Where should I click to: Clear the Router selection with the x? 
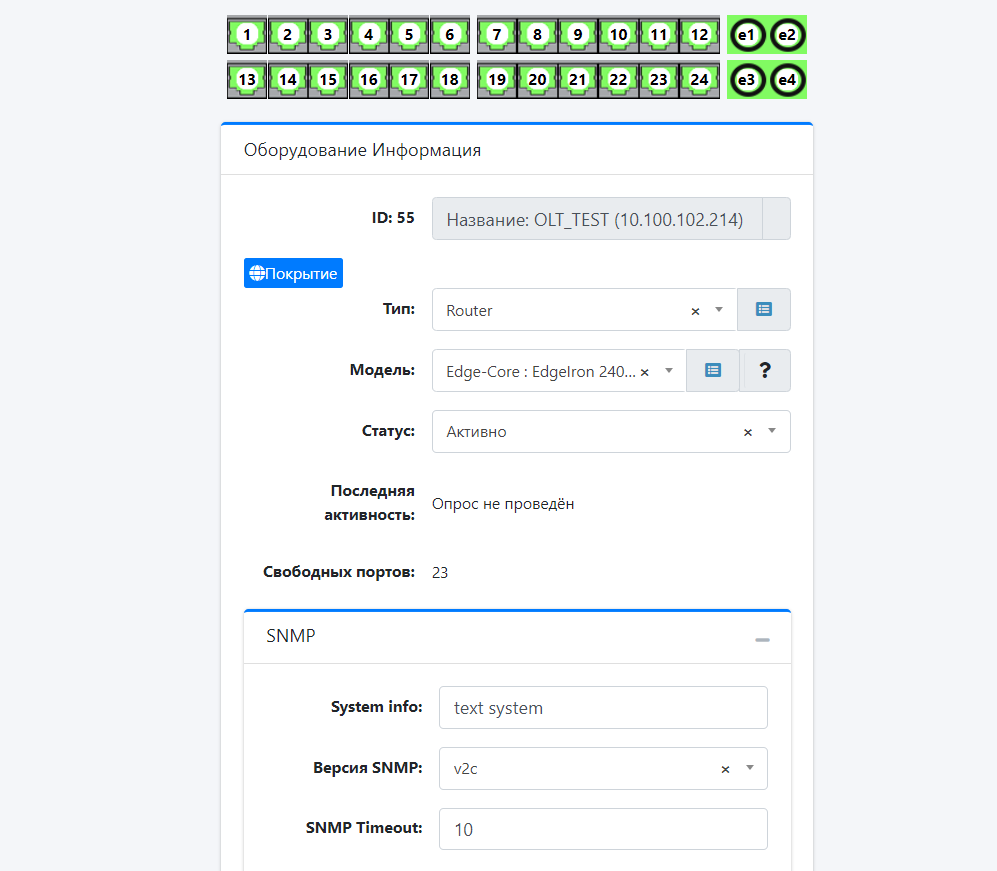coord(695,311)
